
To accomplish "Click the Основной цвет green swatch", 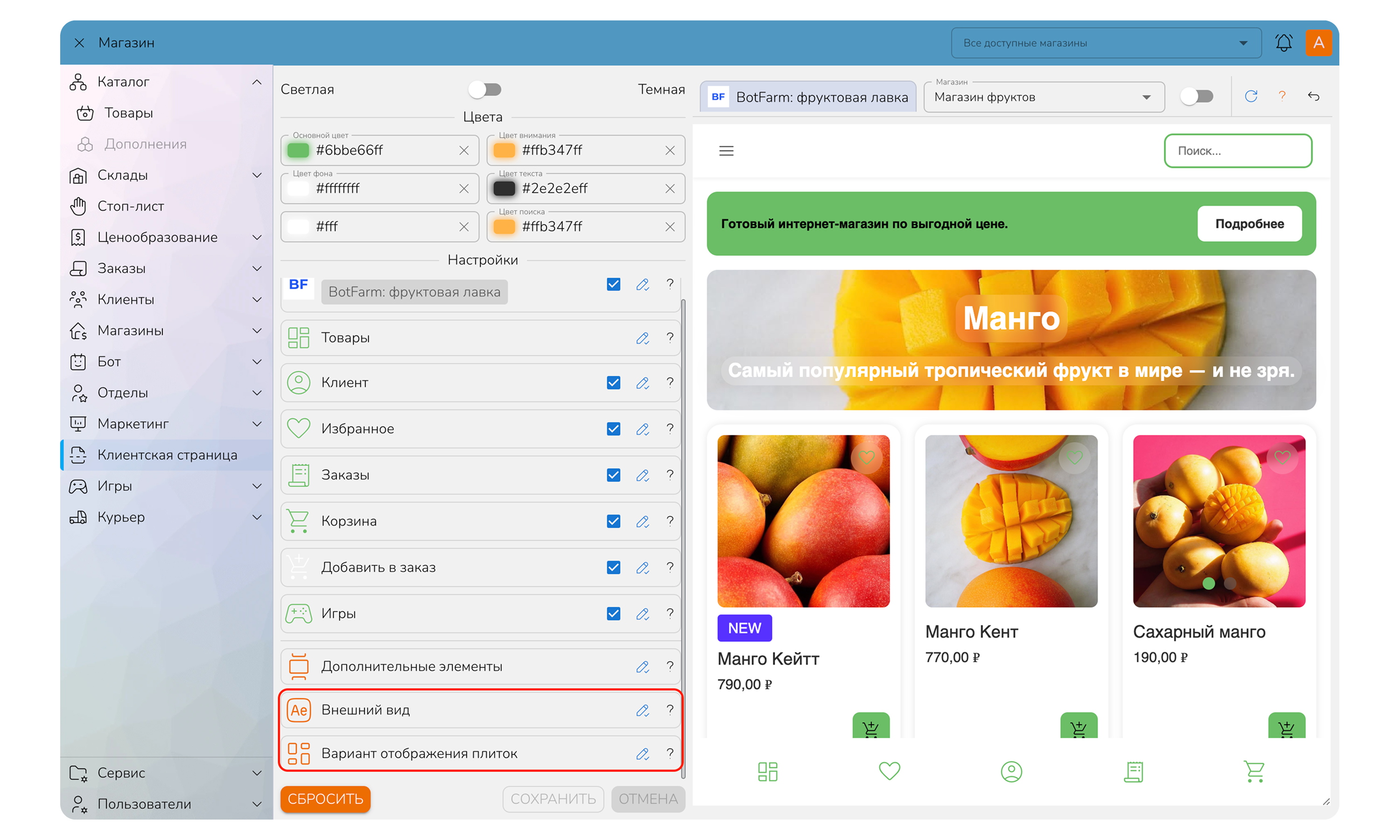I will click(x=298, y=150).
